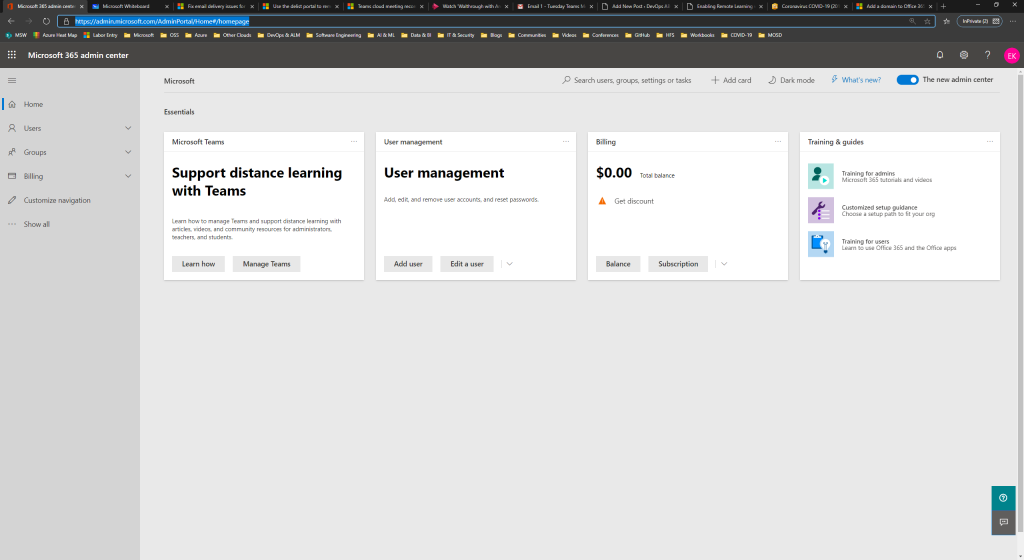Open User management card more options
The width and height of the screenshot is (1024, 560).
coord(566,142)
